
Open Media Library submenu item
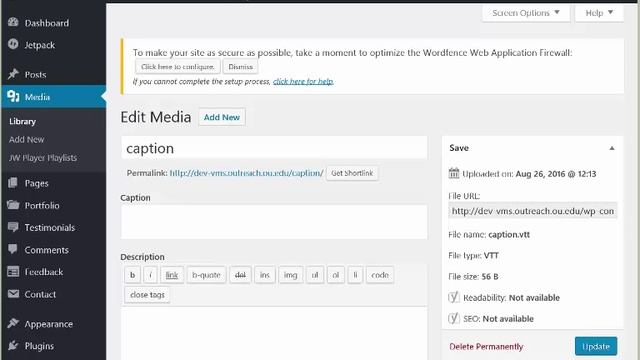click(22, 121)
